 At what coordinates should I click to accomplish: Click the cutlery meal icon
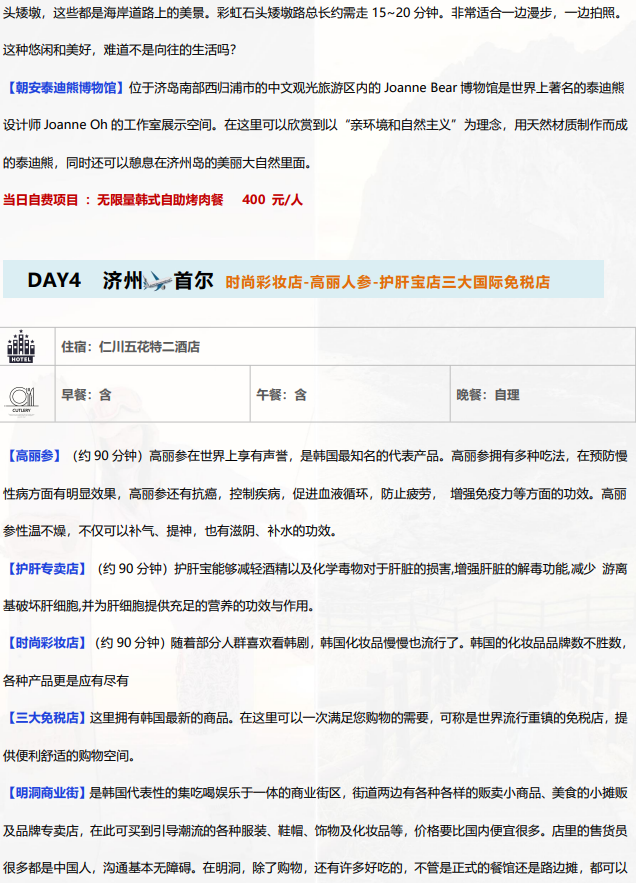click(20, 394)
